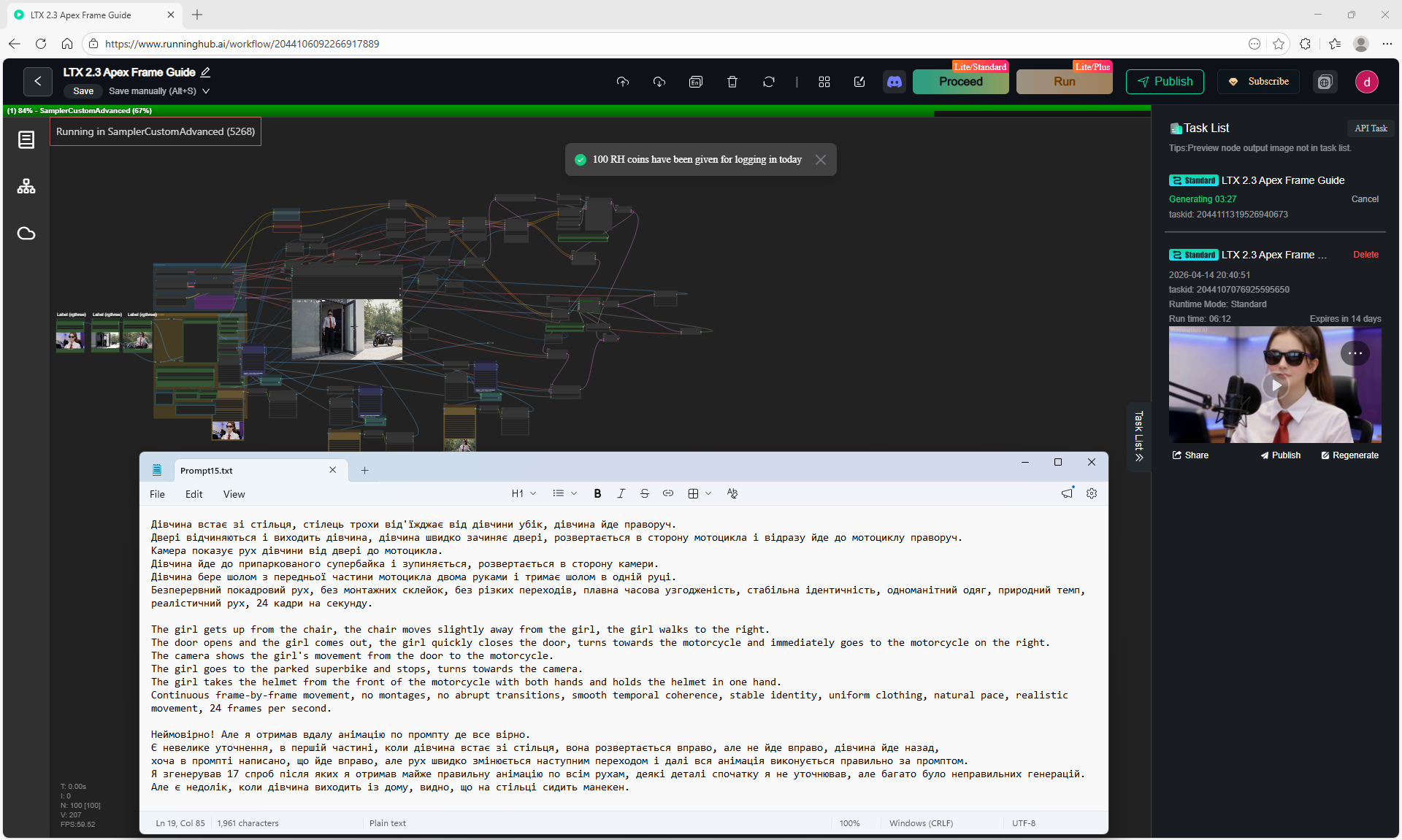
Task: Click the upload cloud icon in toolbar
Action: pyautogui.click(x=623, y=82)
